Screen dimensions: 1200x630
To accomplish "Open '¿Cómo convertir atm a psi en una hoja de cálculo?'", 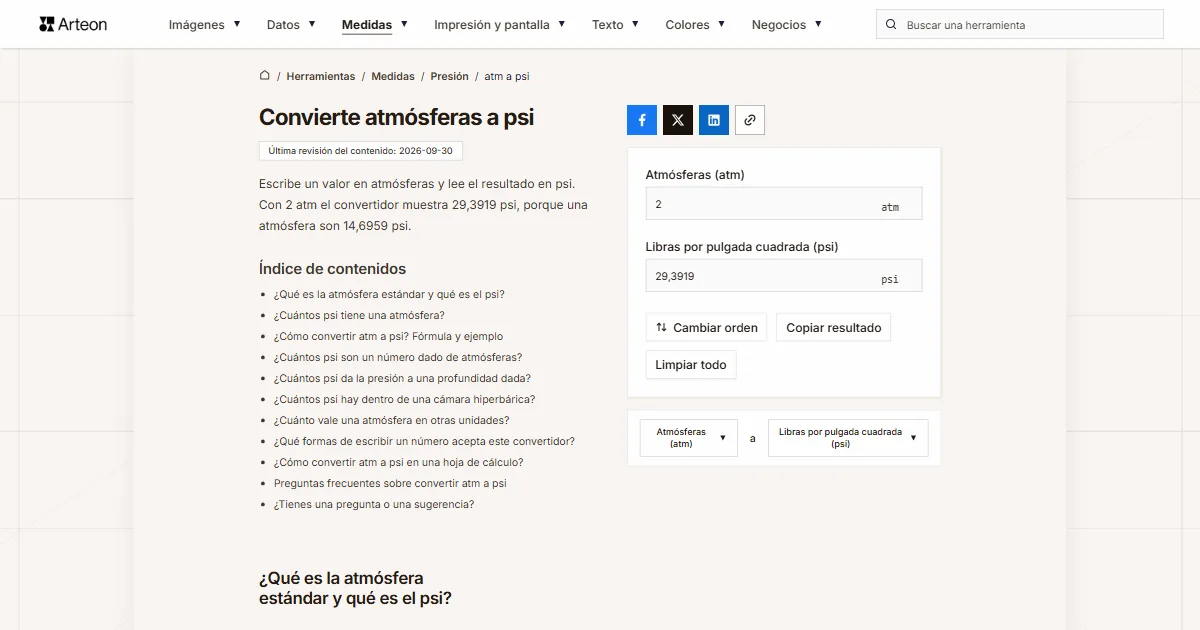I will 399,462.
